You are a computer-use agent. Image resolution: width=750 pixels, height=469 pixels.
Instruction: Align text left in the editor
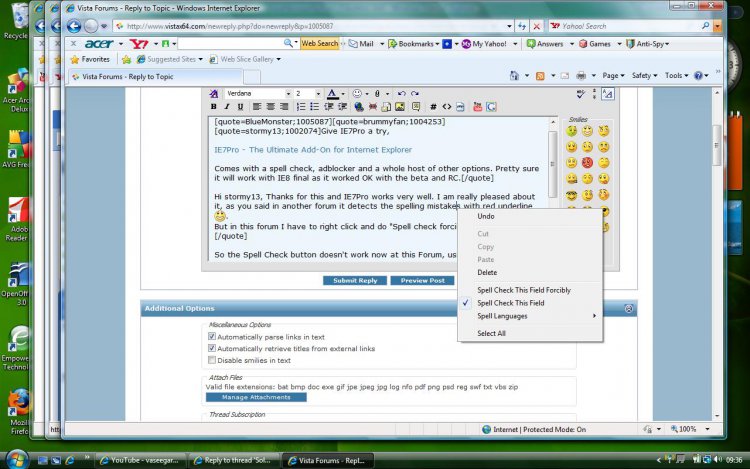pyautogui.click(x=257, y=107)
